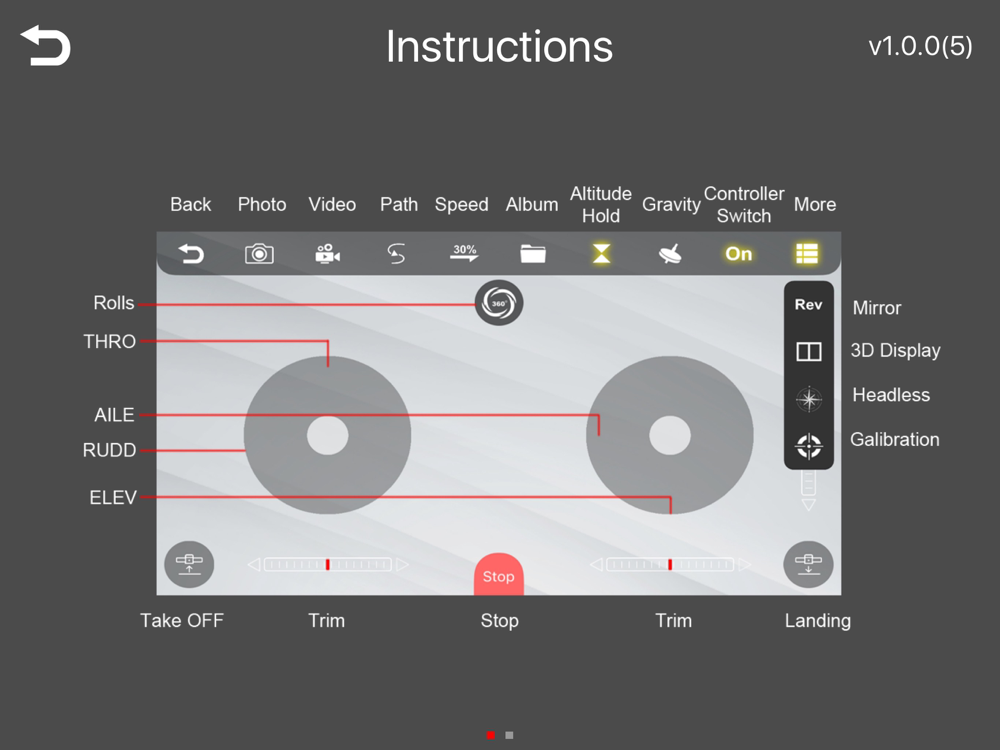Select the first instructions page dot
Viewport: 1000px width, 750px height.
[x=490, y=735]
